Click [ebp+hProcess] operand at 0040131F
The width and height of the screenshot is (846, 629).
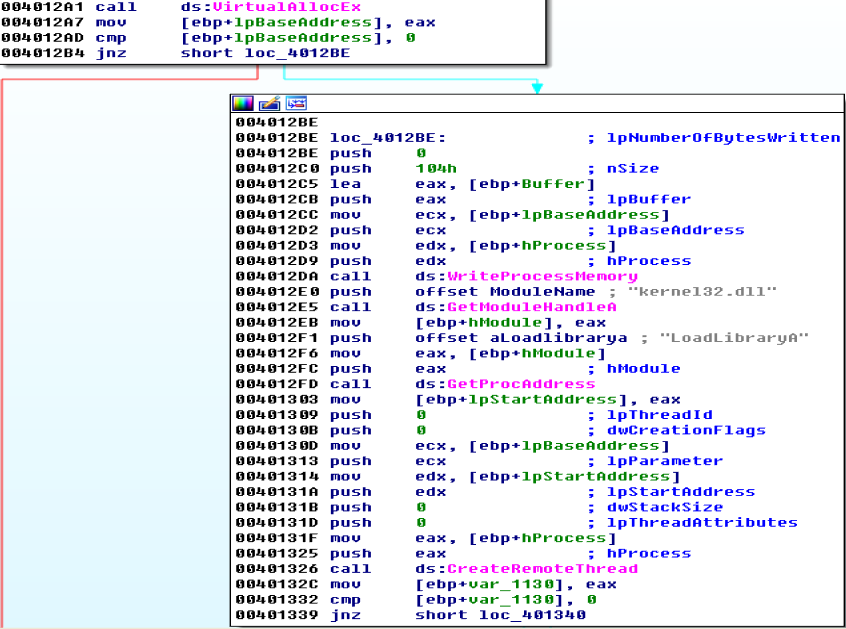[x=542, y=538]
